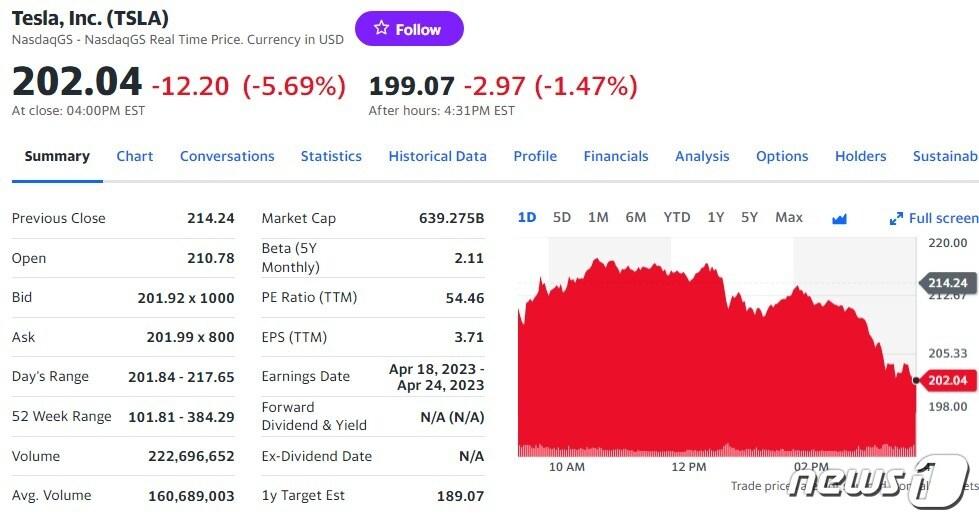Screen dimensions: 979x521
Task: Switch to the Chart tab
Action: point(135,156)
